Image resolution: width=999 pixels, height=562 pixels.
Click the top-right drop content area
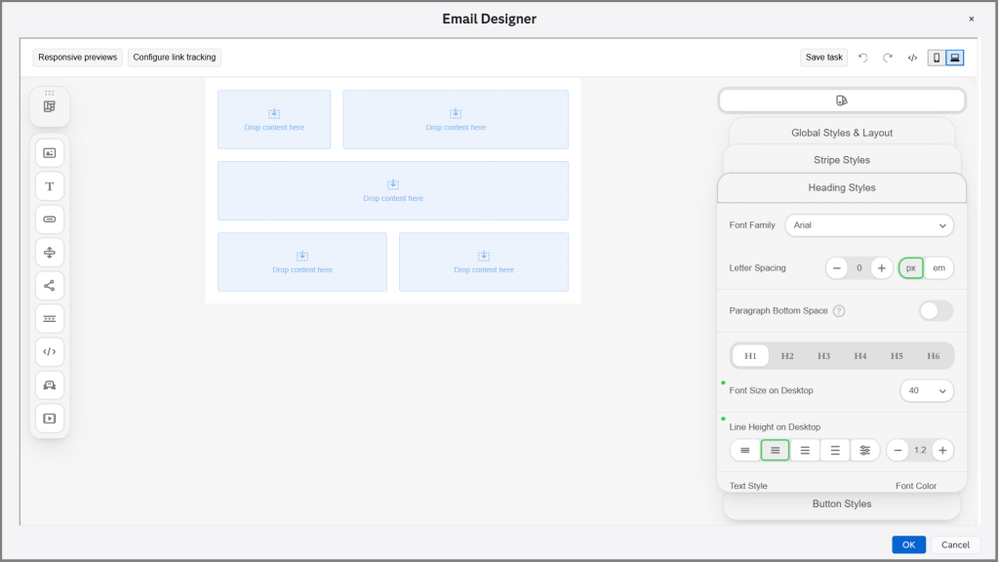(456, 120)
